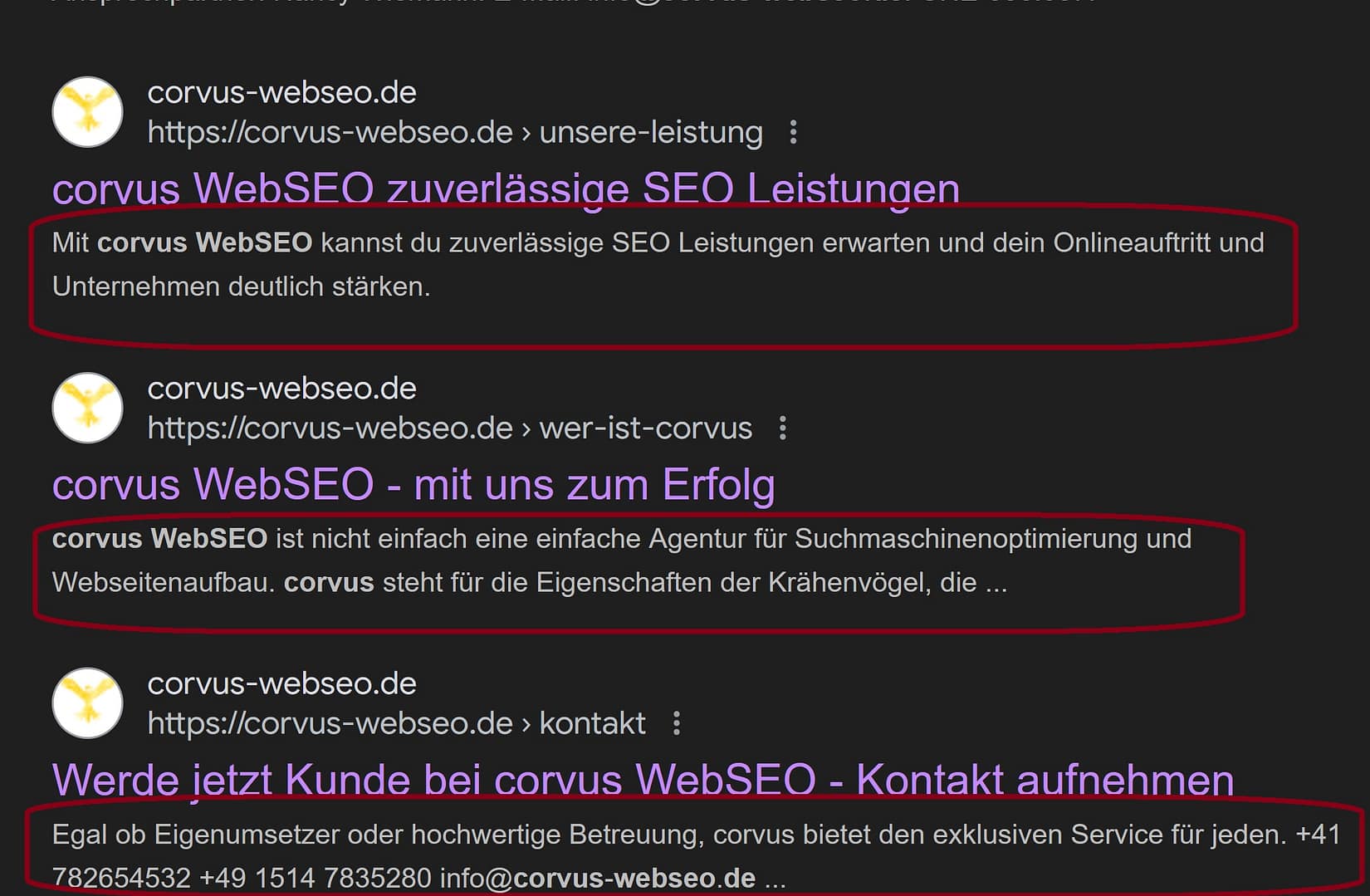
Task: Click the email info@corvus-webseo.de in snippet
Action: tap(598, 878)
